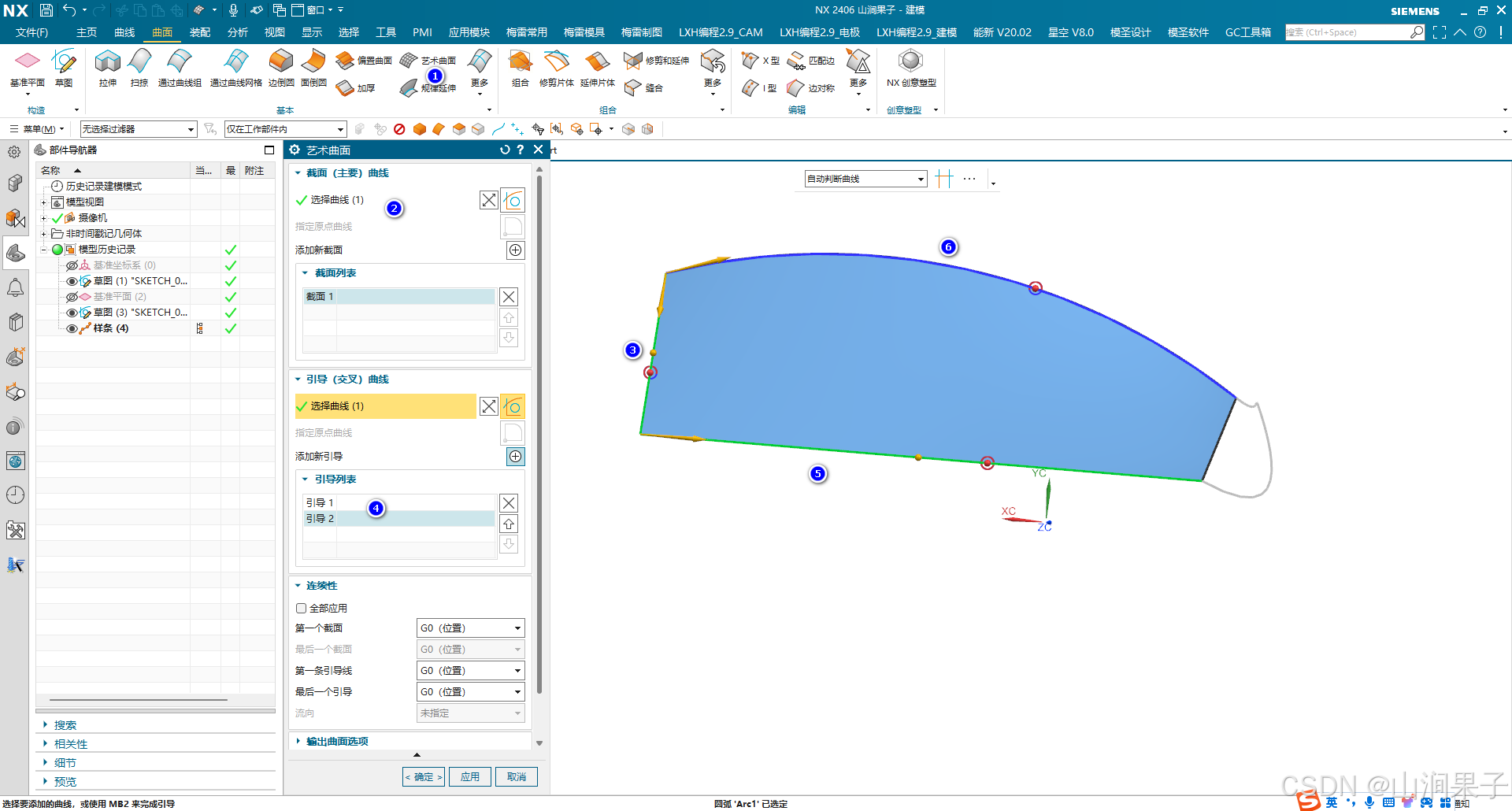This screenshot has width=1512, height=811.
Task: Toggle the 摄像机 check mark
Action: [57, 218]
